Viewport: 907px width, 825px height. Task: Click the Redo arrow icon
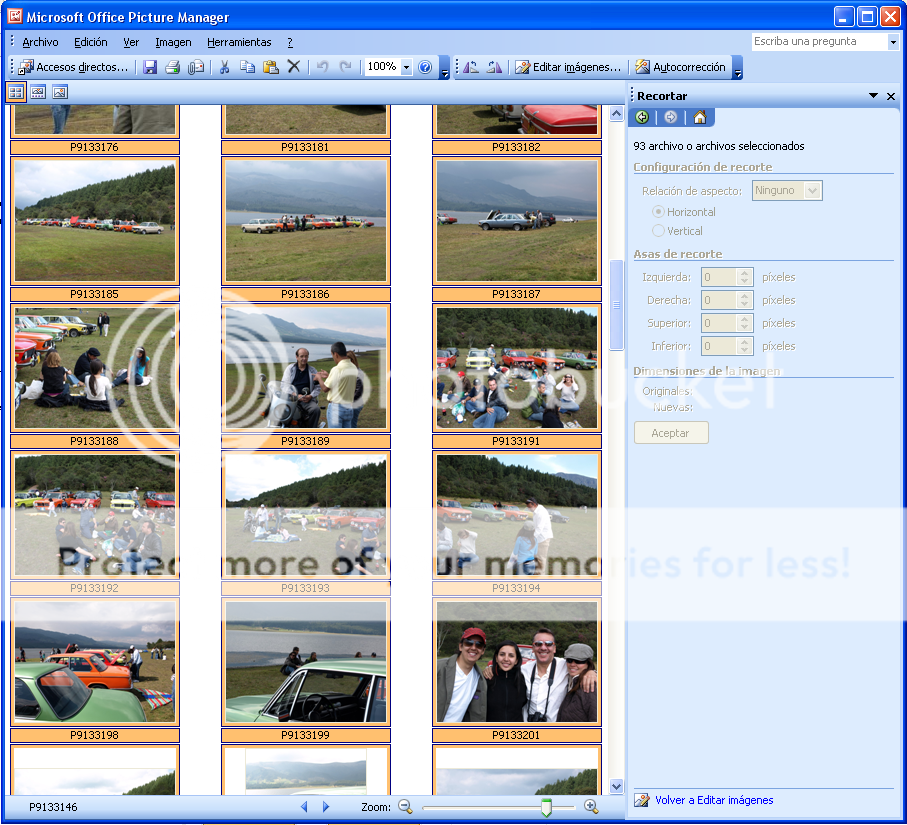345,67
